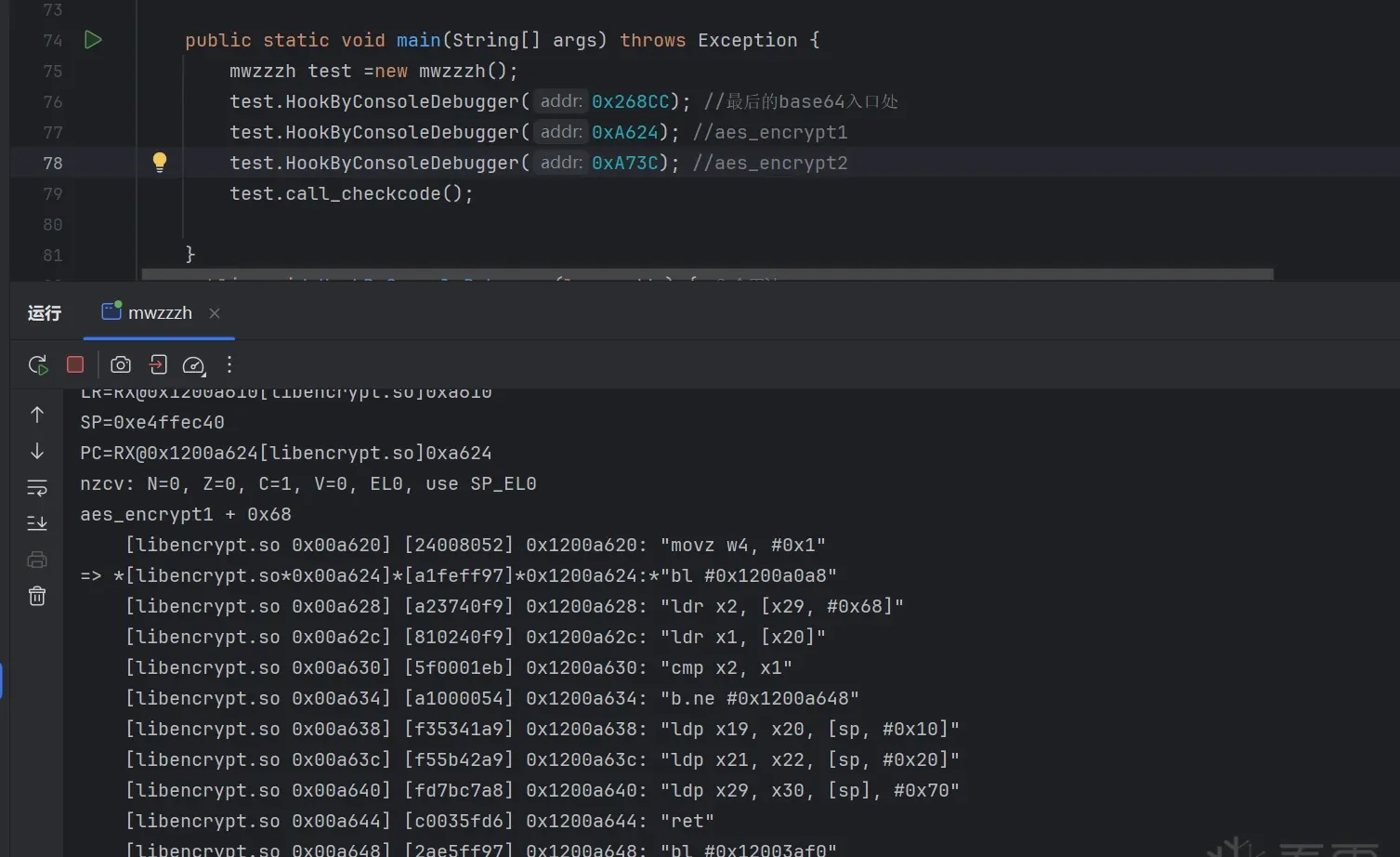The width and height of the screenshot is (1400, 857).
Task: Jump up with the up arrow
Action: (37, 415)
